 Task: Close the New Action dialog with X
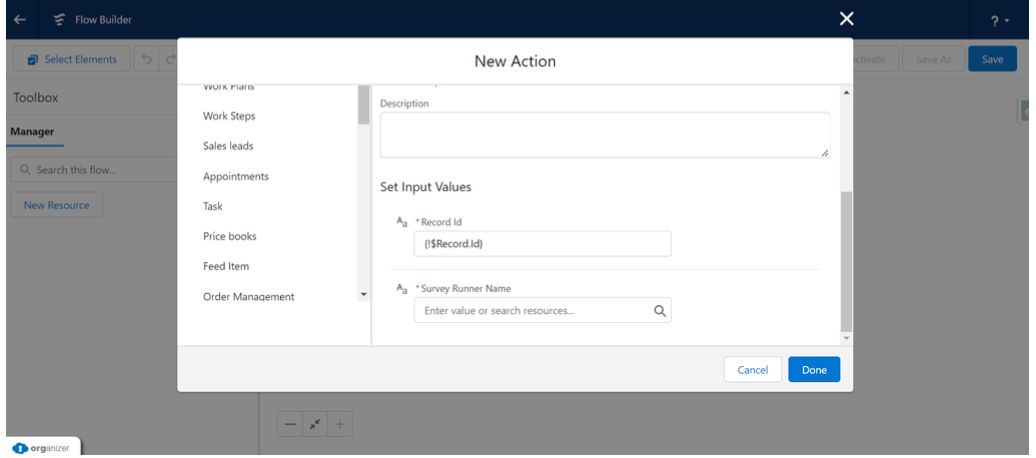point(846,19)
